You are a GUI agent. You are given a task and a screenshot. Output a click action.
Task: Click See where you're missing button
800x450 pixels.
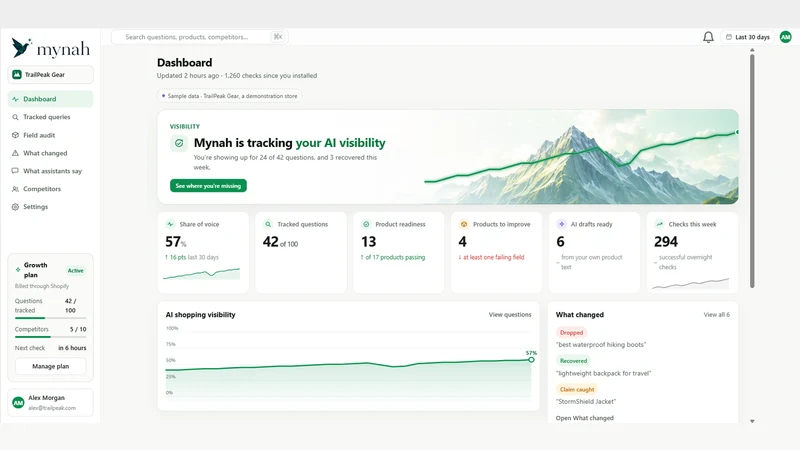tap(208, 186)
